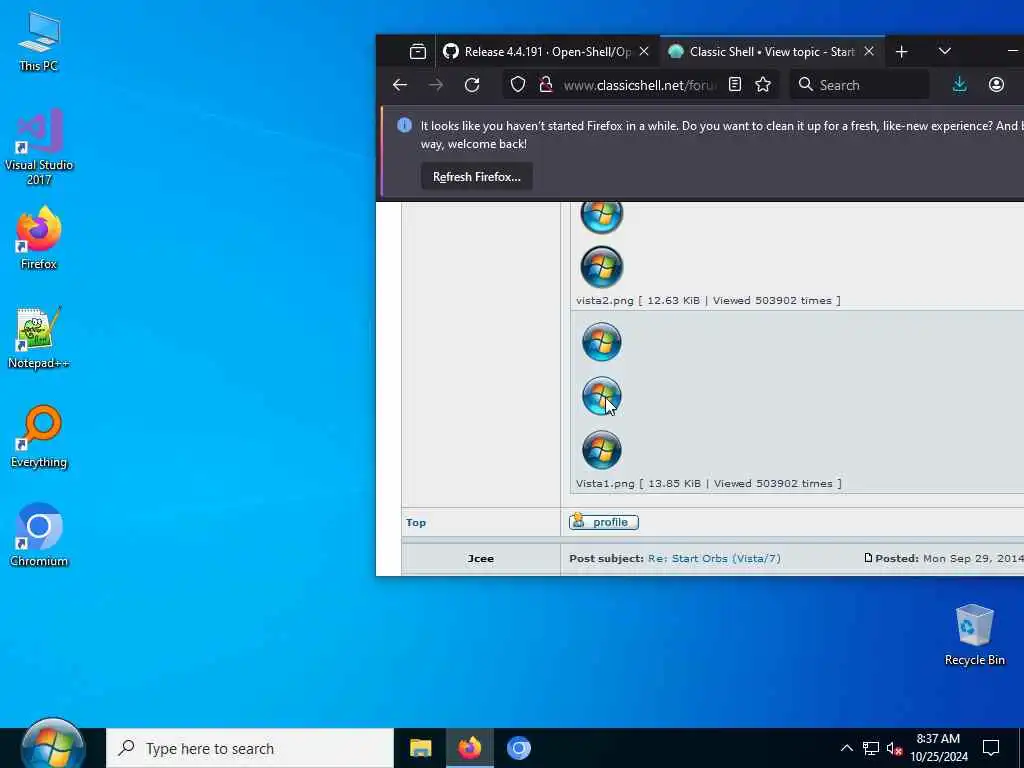Viewport: 1024px width, 768px height.
Task: Click the Start orb button
Action: [x=53, y=745]
